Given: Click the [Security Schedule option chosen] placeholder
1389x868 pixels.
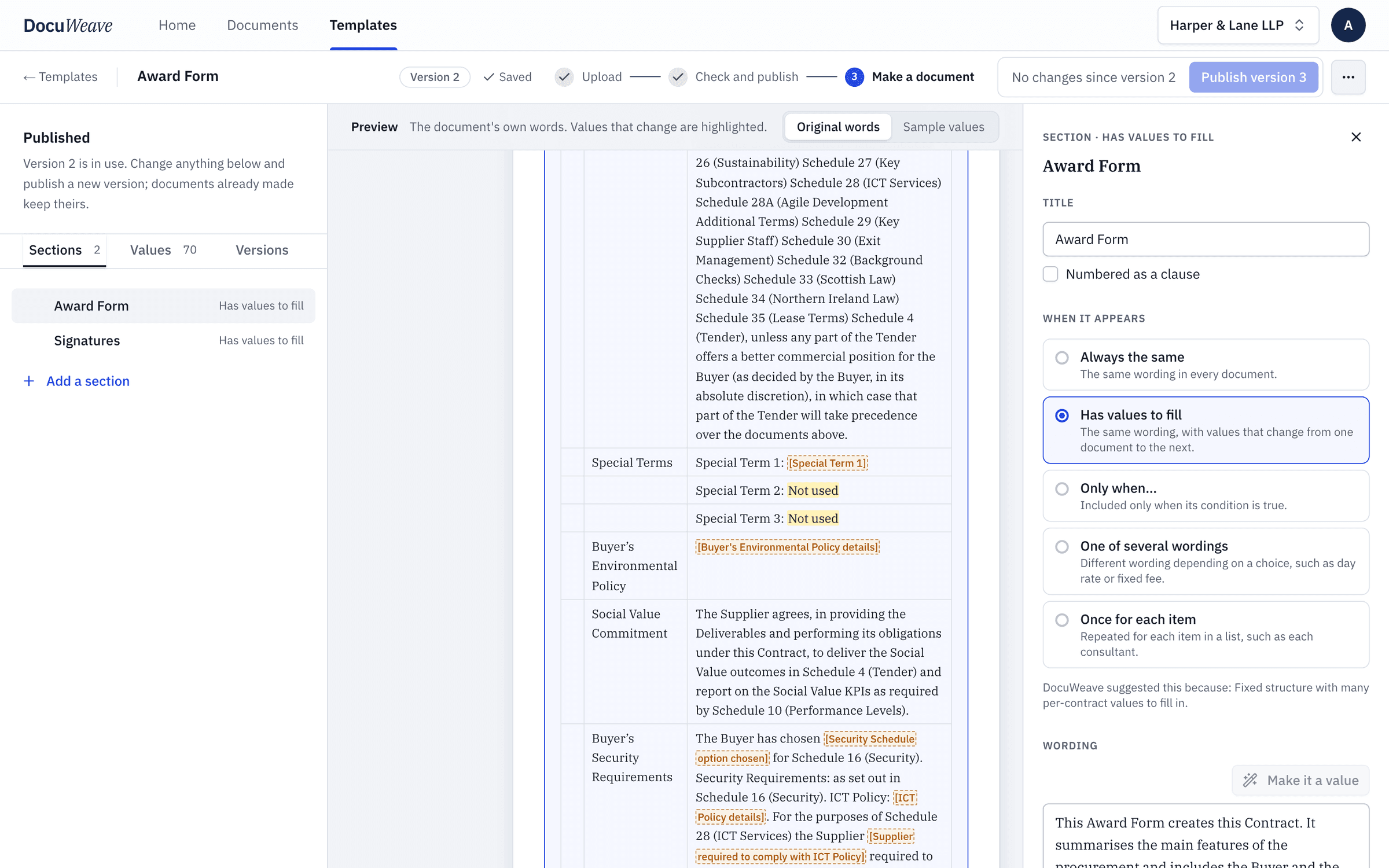Looking at the screenshot, I should [870, 739].
